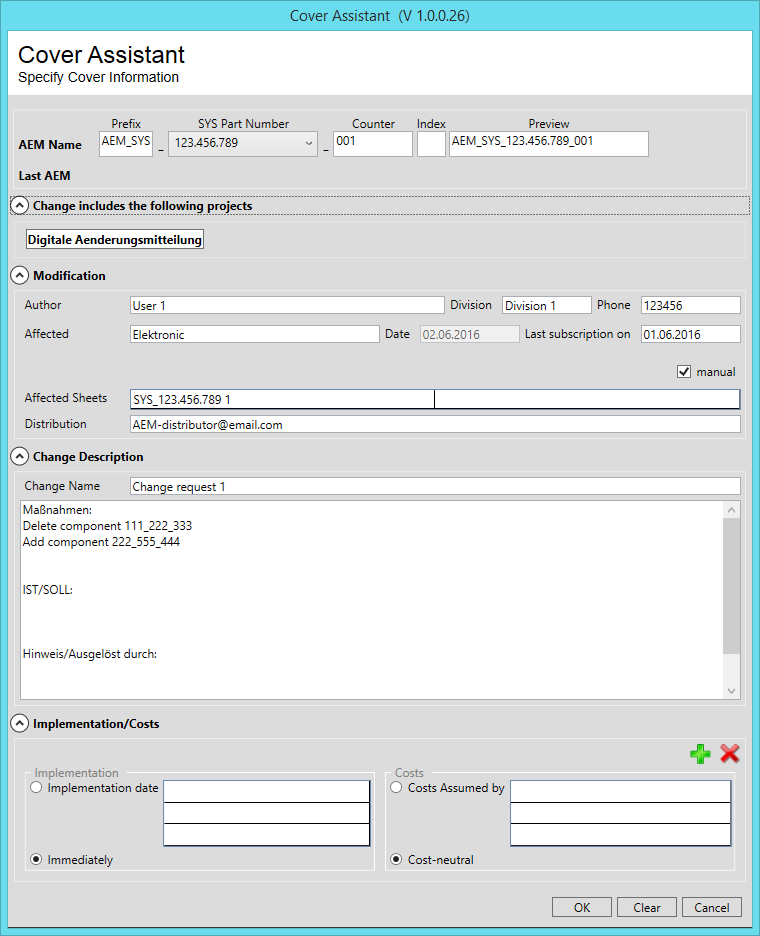Open the SYS Part Number dropdown
This screenshot has height=936, width=760.
click(307, 143)
